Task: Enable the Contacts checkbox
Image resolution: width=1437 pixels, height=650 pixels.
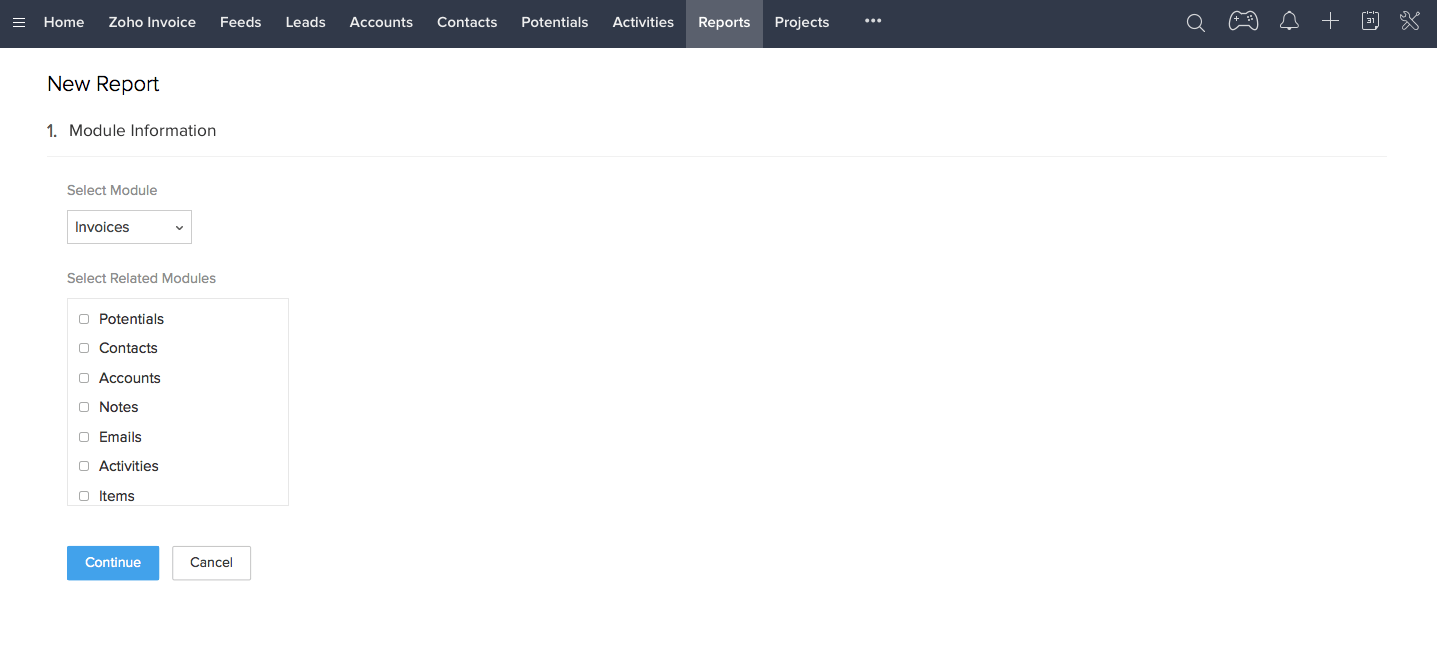Action: point(84,347)
